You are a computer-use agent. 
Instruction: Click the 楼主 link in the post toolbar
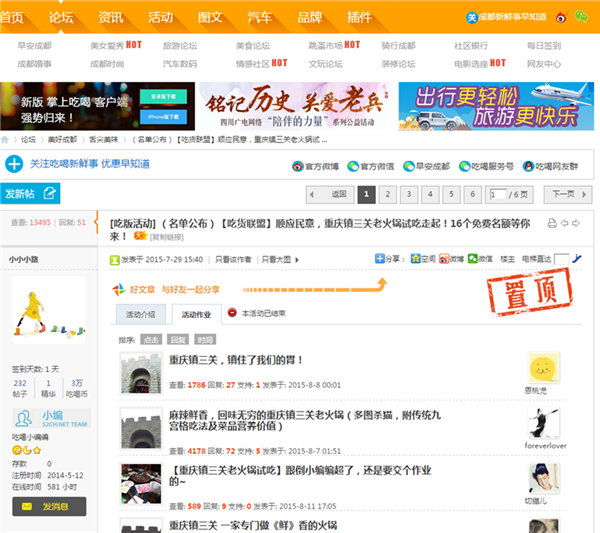tap(507, 259)
